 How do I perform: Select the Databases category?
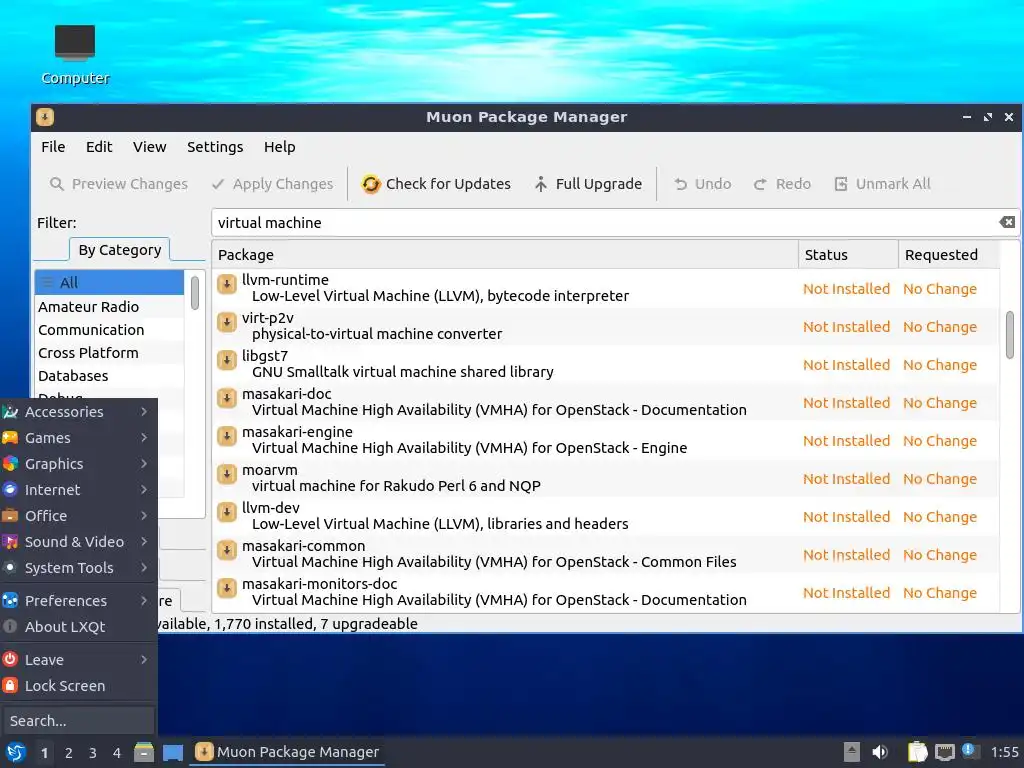tap(110, 376)
